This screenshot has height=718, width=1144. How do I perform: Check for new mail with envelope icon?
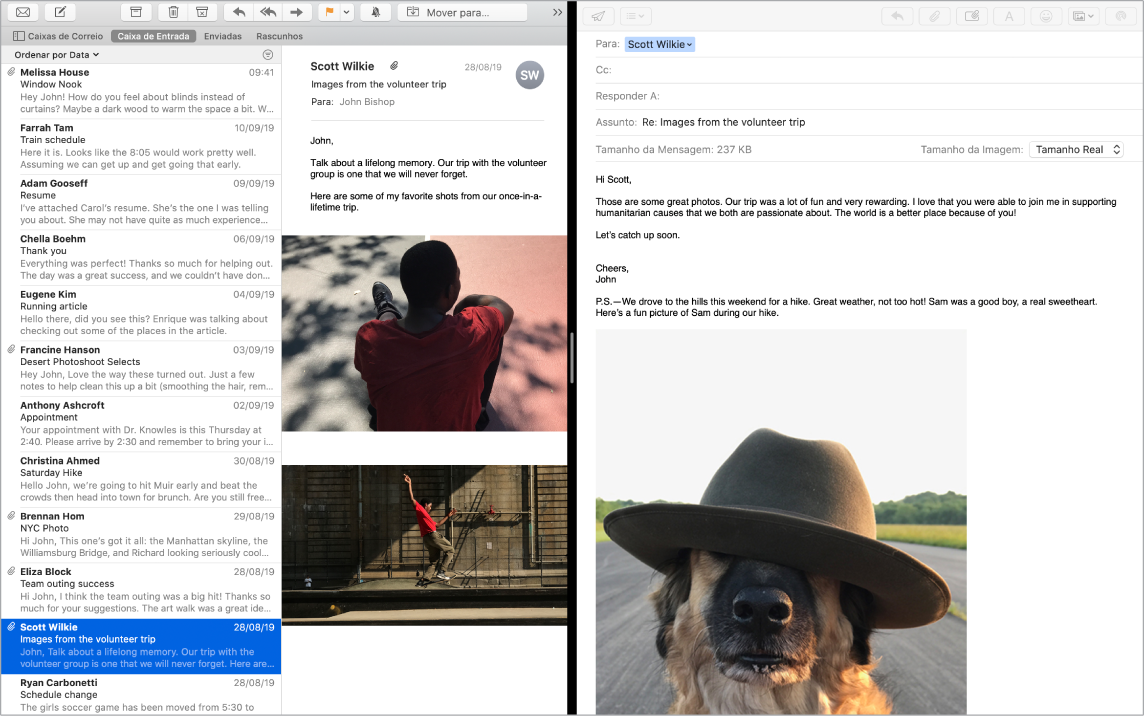tap(22, 13)
